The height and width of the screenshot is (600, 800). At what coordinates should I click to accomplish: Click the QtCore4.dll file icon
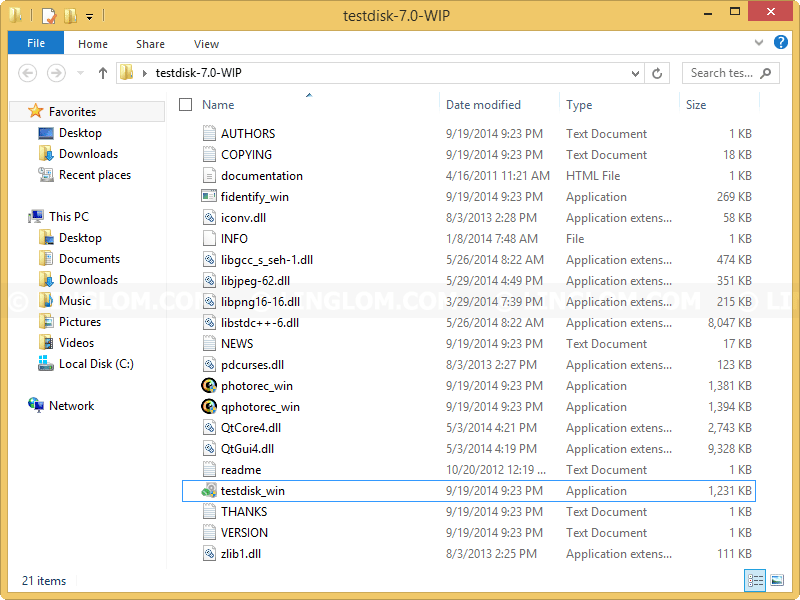pos(209,428)
